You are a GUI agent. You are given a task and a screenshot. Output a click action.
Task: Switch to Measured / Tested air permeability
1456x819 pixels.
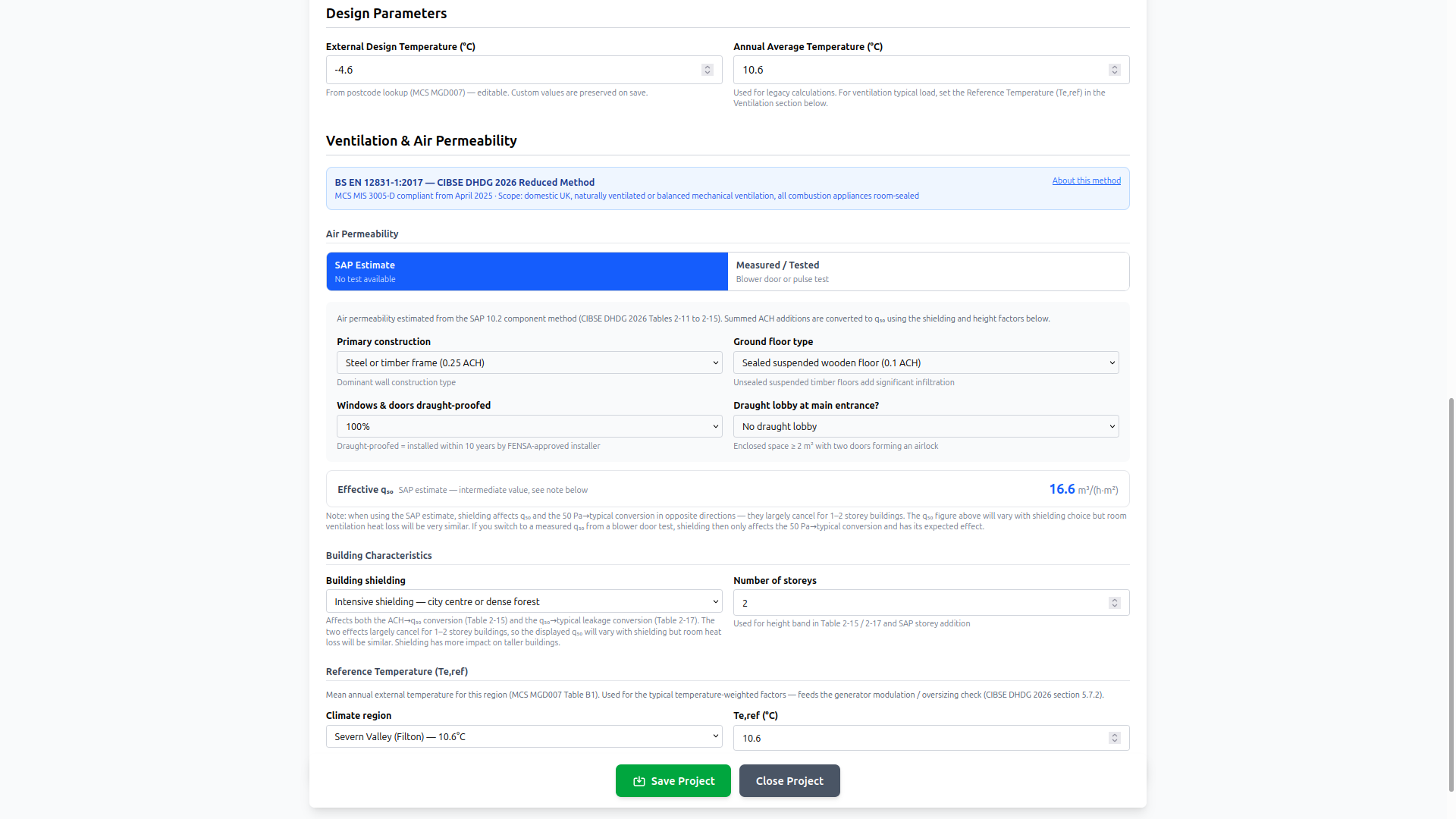(927, 271)
